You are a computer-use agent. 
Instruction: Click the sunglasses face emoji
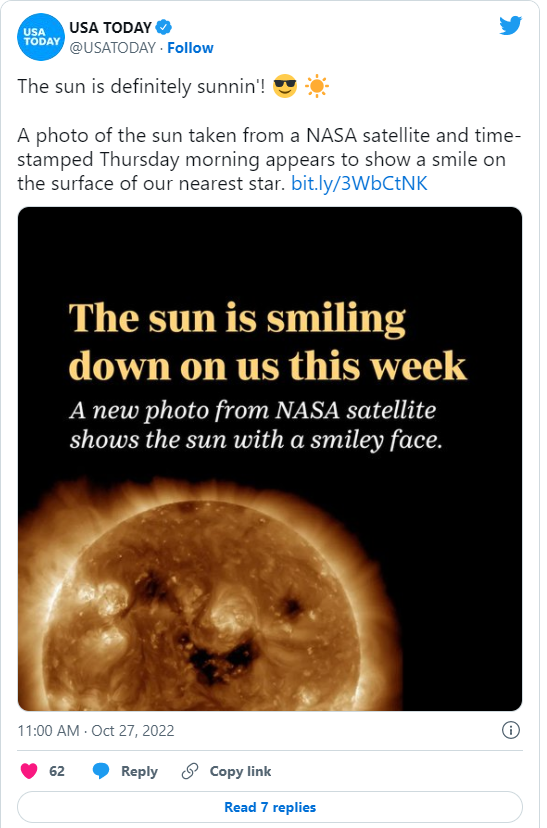pos(285,86)
